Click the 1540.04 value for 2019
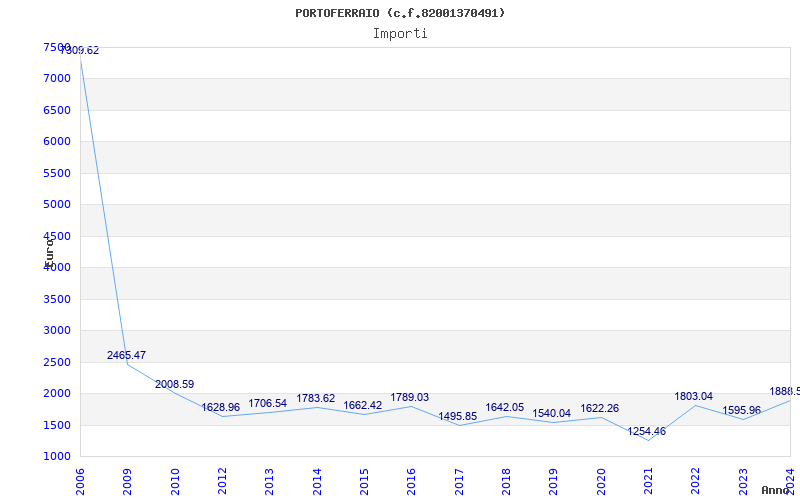Viewport: 800px width, 500px height. [x=552, y=413]
